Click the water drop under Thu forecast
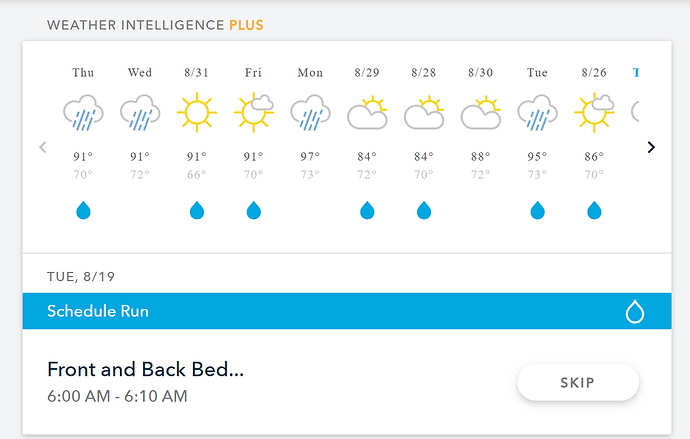Viewport: 690px width, 439px height. tap(83, 210)
